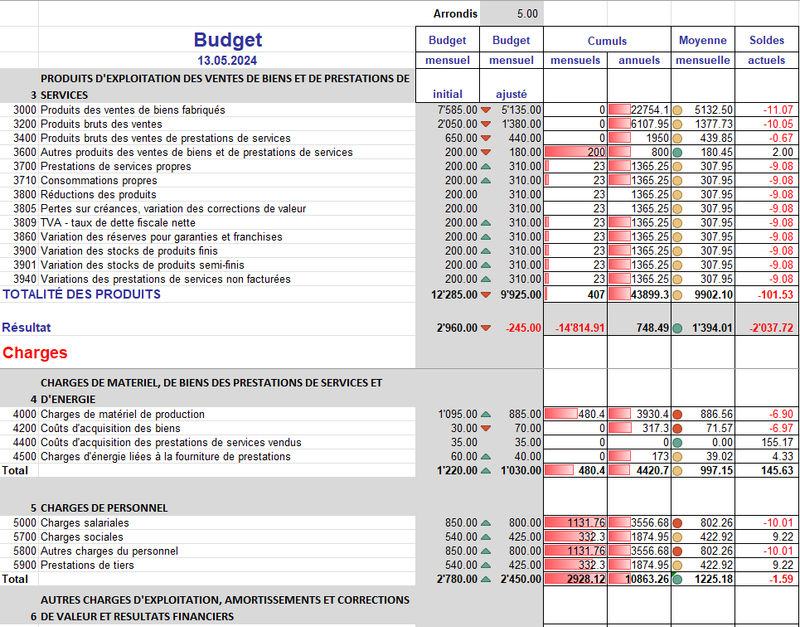
Task: Select the Cumuls column header
Action: [607, 40]
